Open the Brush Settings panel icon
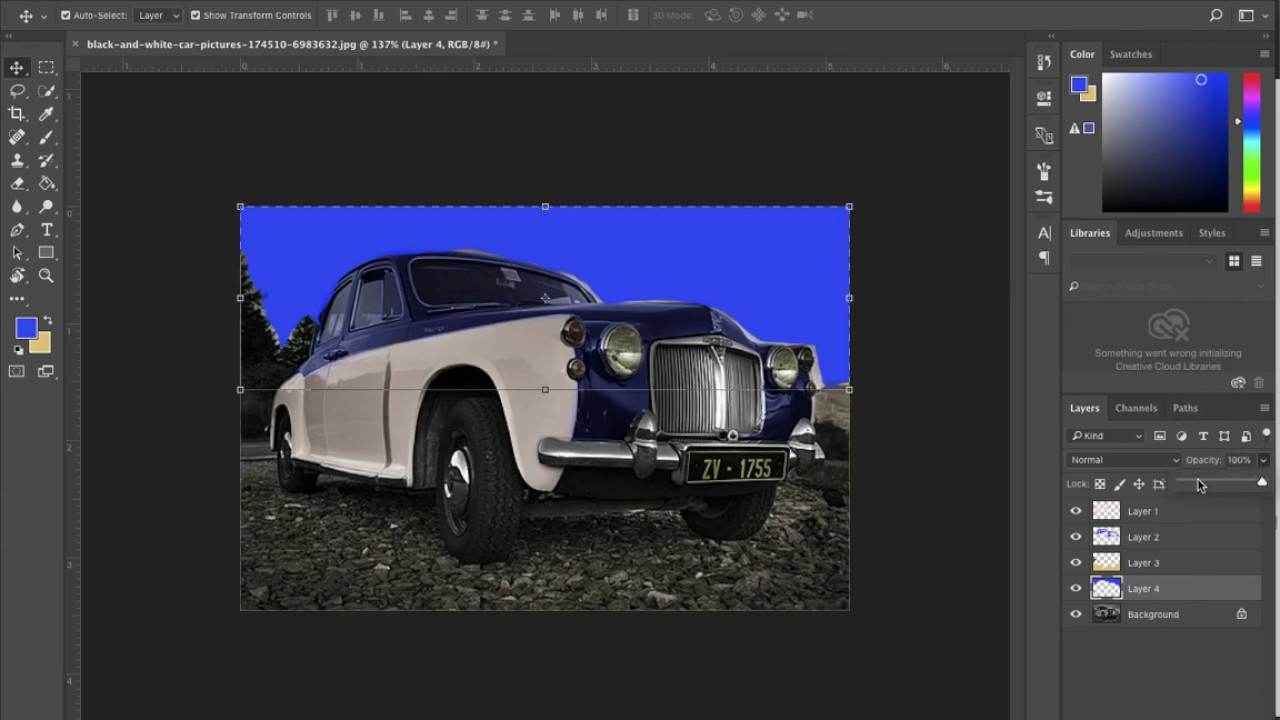The width and height of the screenshot is (1280, 720). pyautogui.click(x=1044, y=171)
